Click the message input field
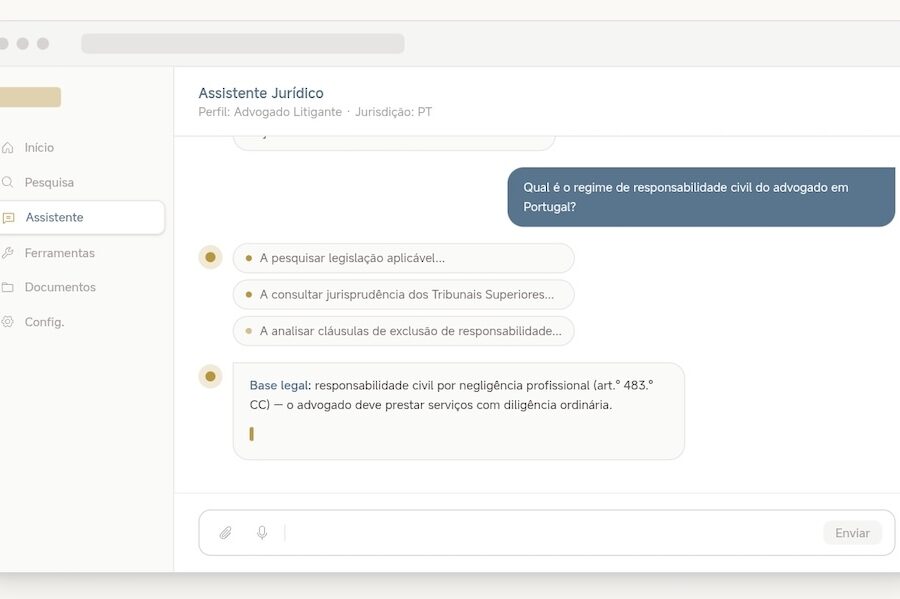Screen dimensions: 900x599 (x=550, y=533)
